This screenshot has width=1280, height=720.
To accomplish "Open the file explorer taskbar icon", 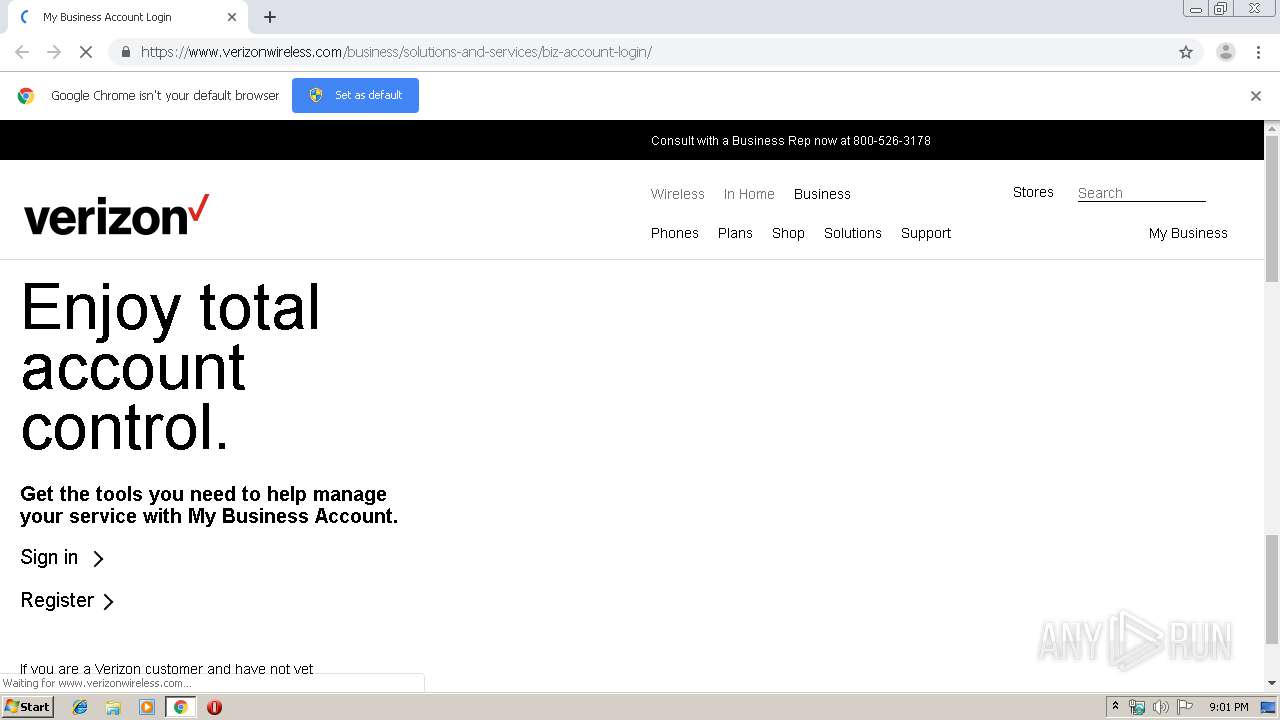I will [113, 707].
